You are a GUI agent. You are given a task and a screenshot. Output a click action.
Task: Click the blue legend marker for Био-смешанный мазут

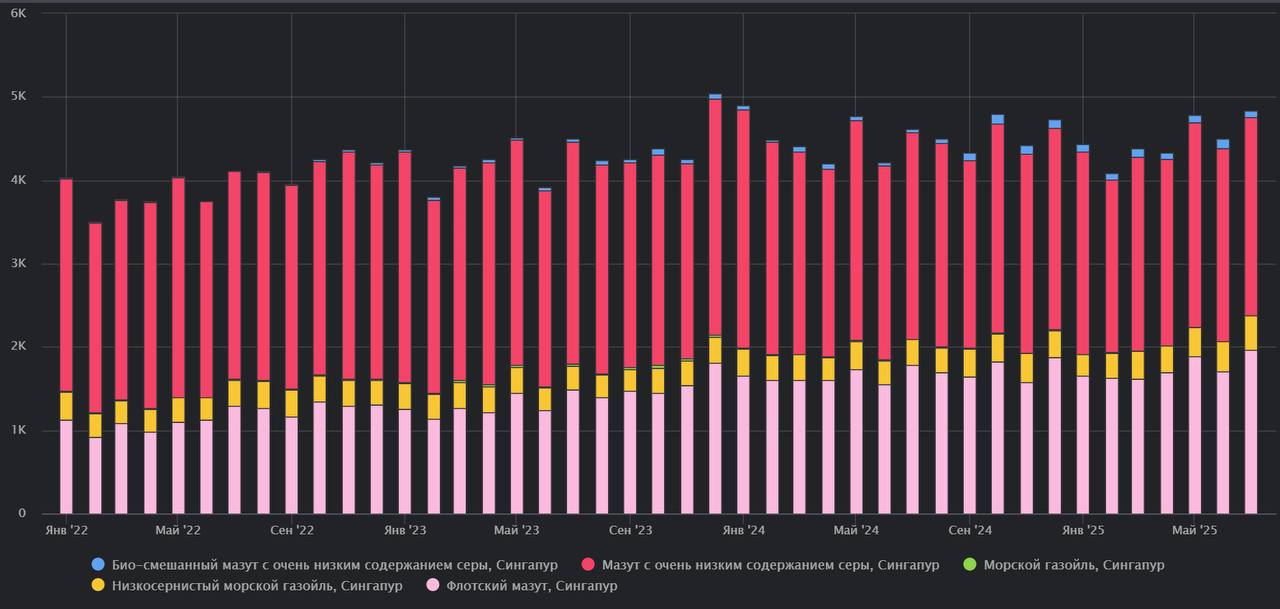(97, 565)
